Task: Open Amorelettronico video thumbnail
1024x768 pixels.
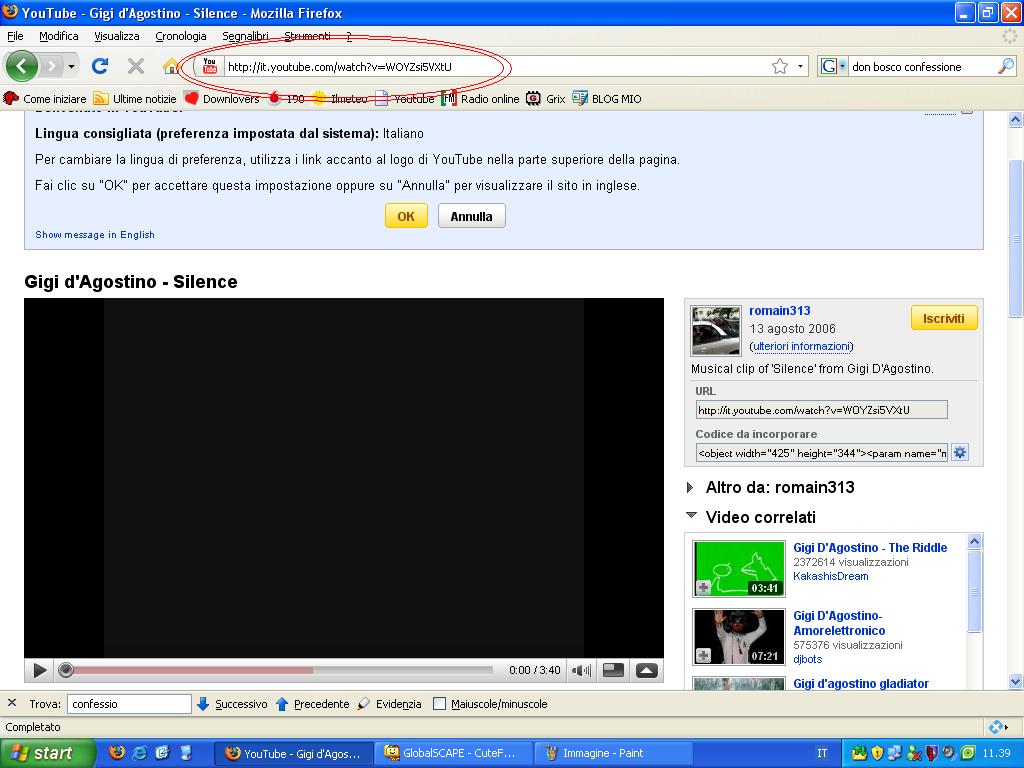Action: click(x=739, y=637)
